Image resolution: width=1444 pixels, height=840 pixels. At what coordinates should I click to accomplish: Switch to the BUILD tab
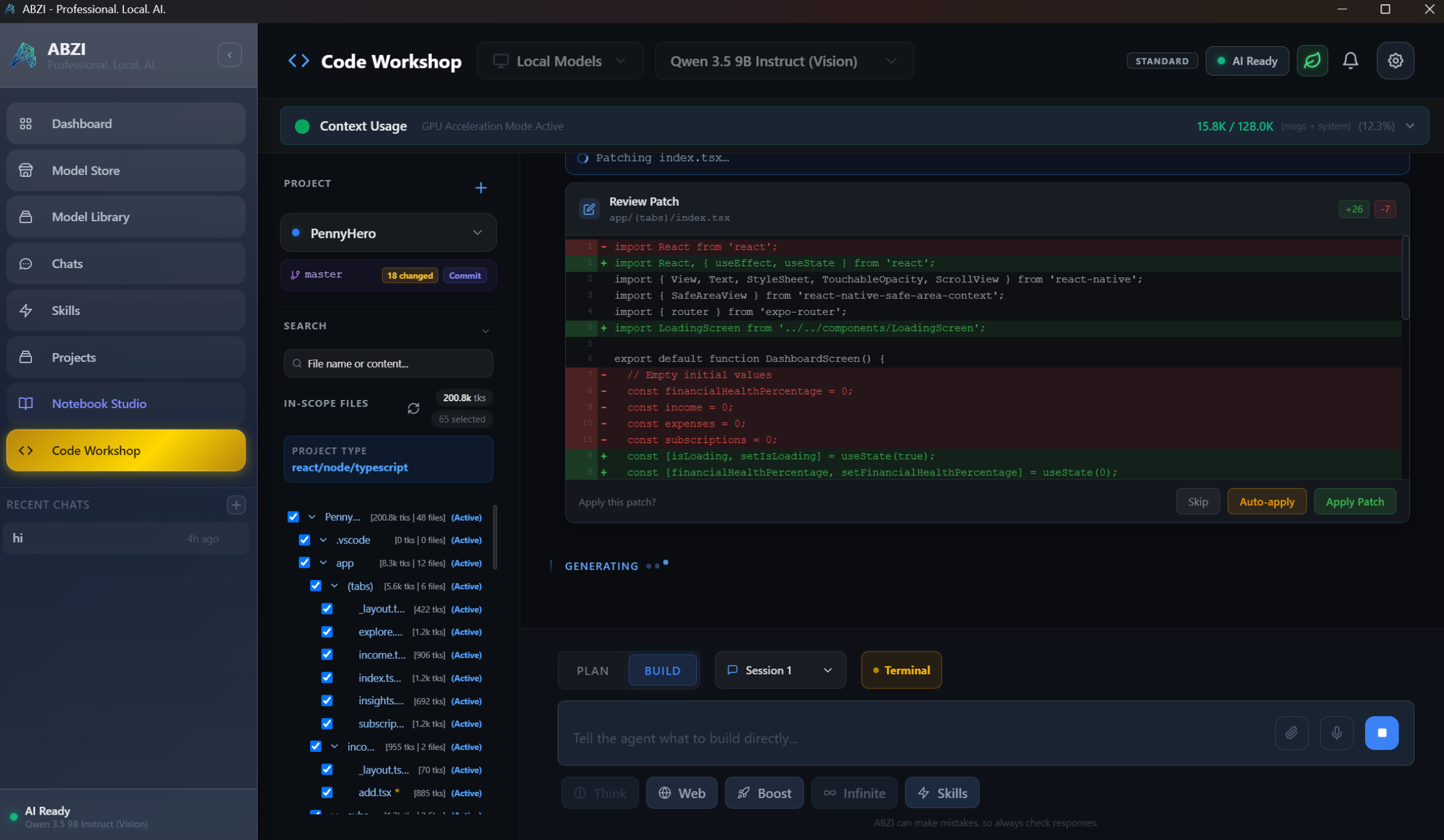663,671
